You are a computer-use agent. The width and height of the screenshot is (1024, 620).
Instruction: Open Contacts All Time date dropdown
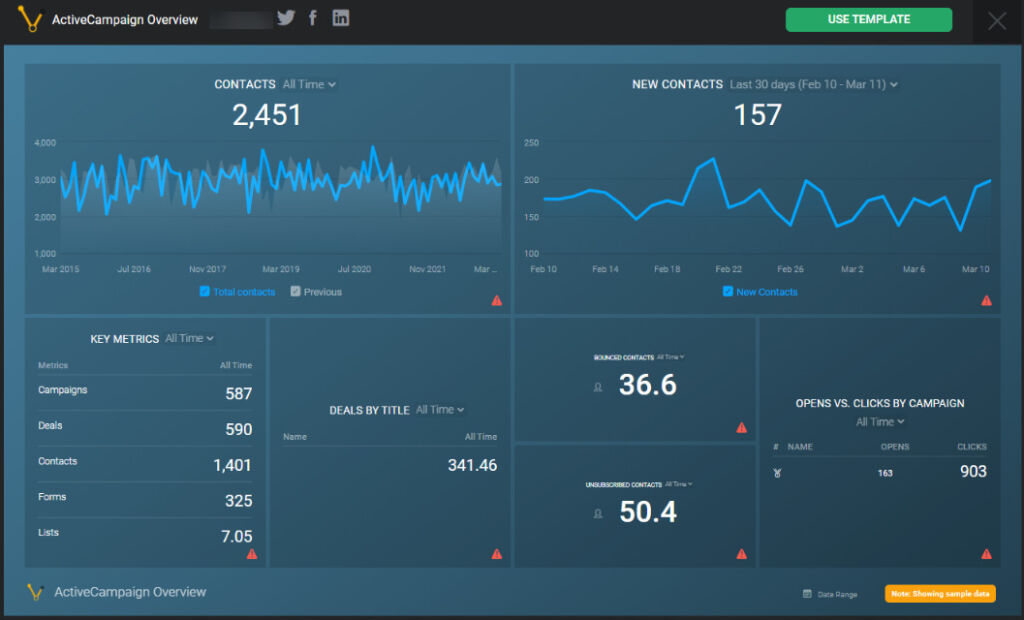pos(309,85)
